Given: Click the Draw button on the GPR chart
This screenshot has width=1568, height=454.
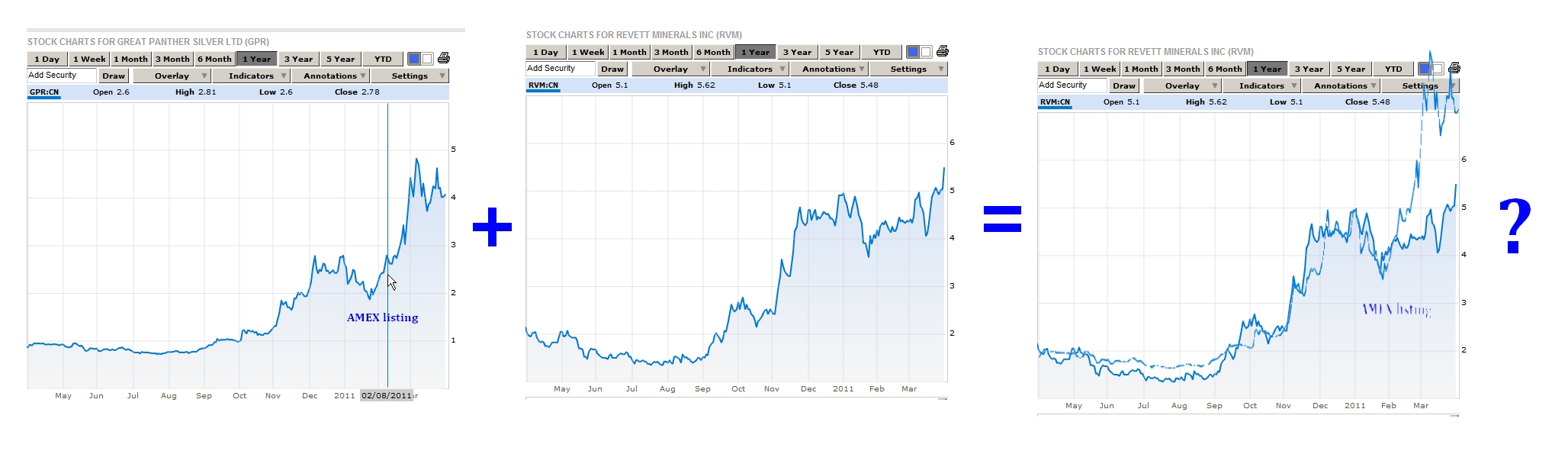Looking at the screenshot, I should click(x=114, y=76).
